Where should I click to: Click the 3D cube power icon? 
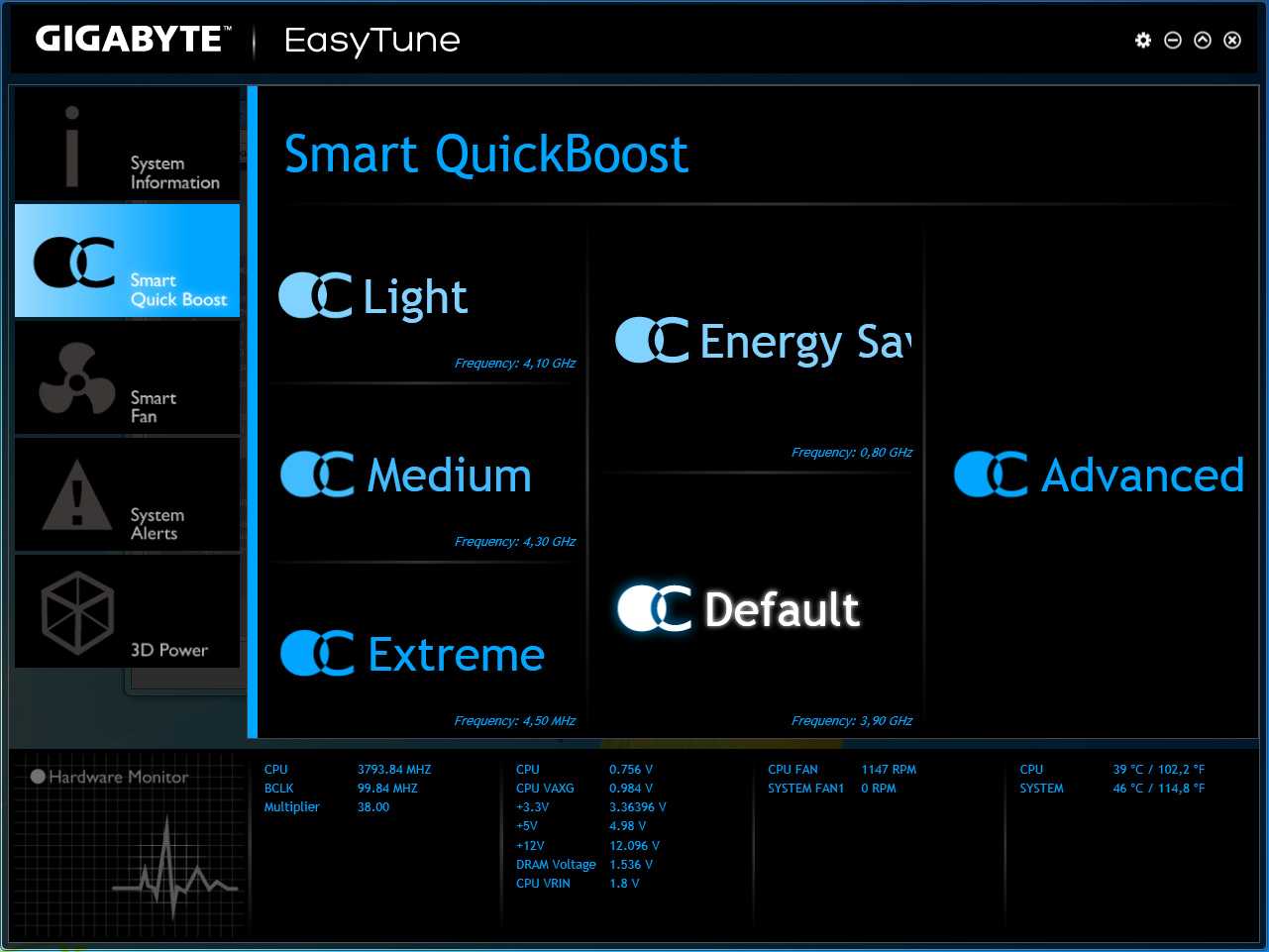coord(77,612)
